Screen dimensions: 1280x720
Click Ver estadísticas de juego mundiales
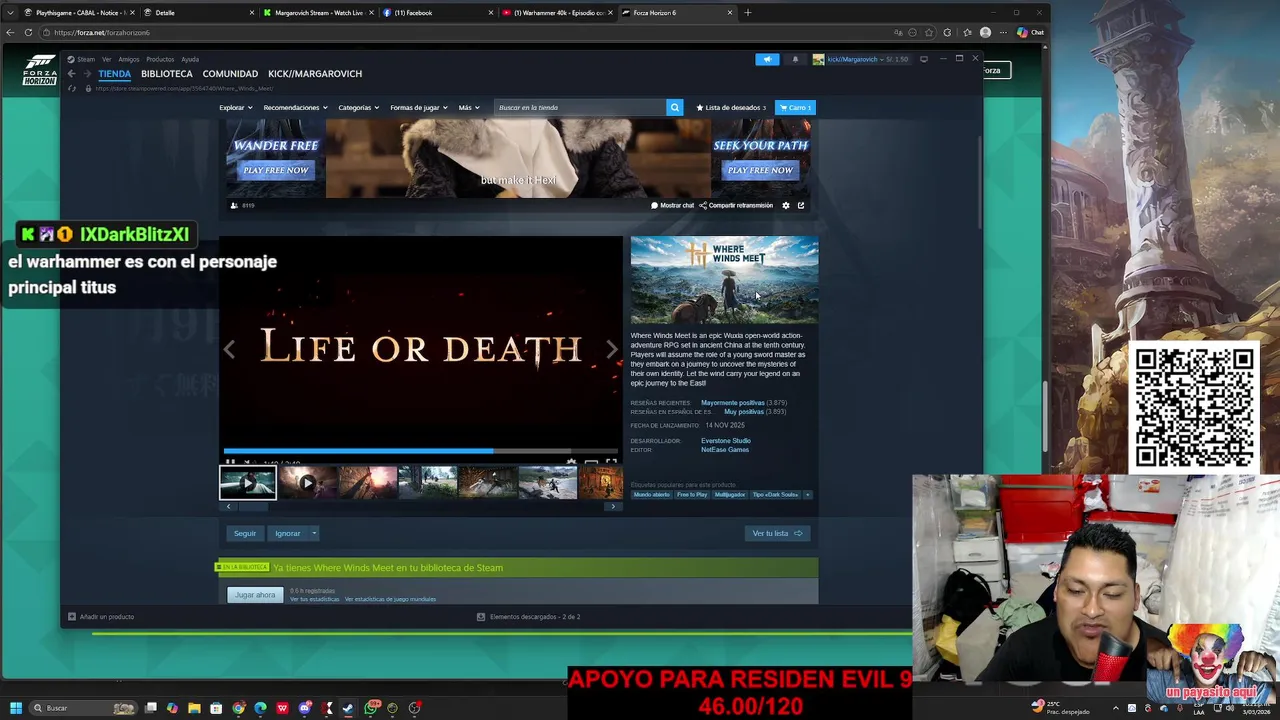tap(390, 599)
